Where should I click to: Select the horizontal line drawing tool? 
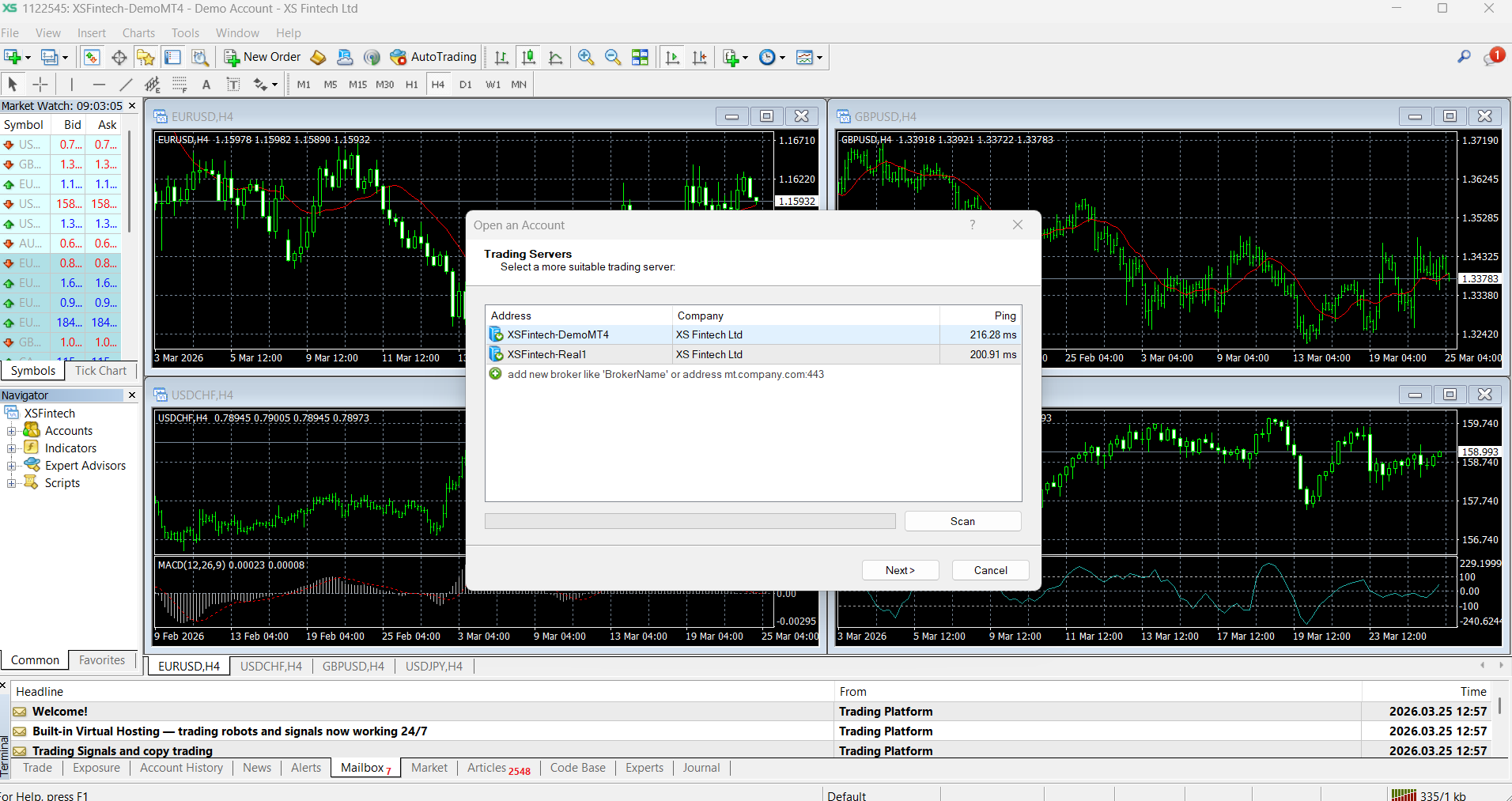point(99,85)
